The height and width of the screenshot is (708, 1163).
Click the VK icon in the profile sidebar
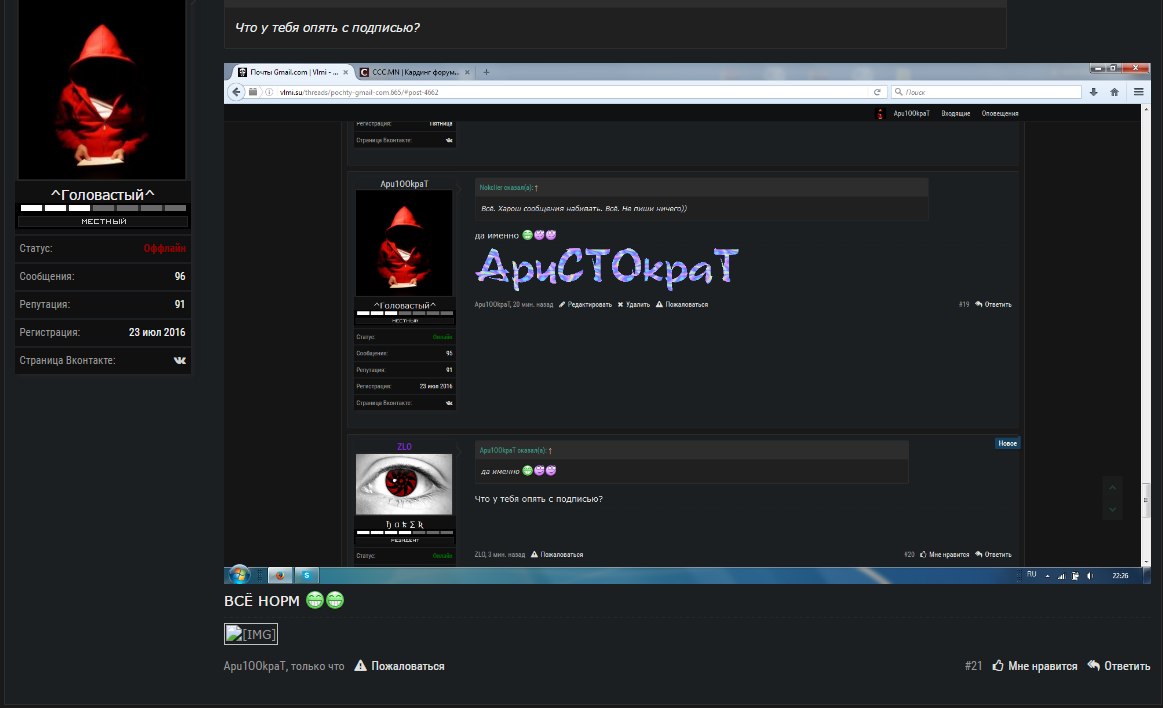pos(179,360)
